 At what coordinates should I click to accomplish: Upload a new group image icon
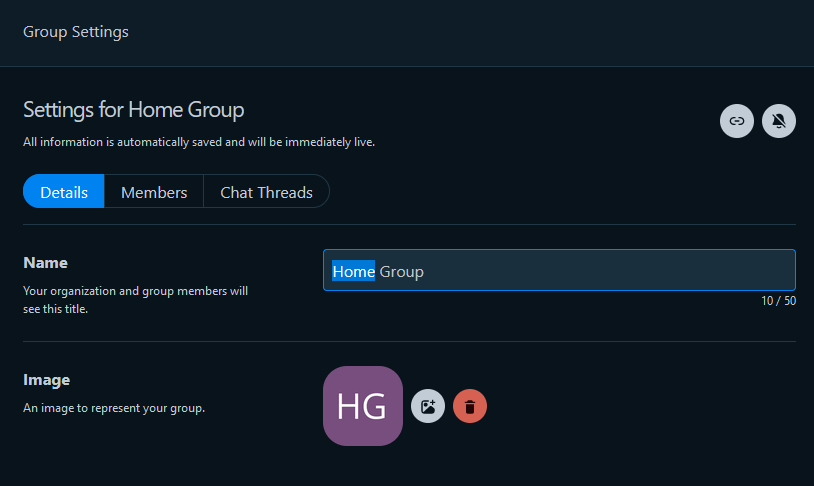428,406
